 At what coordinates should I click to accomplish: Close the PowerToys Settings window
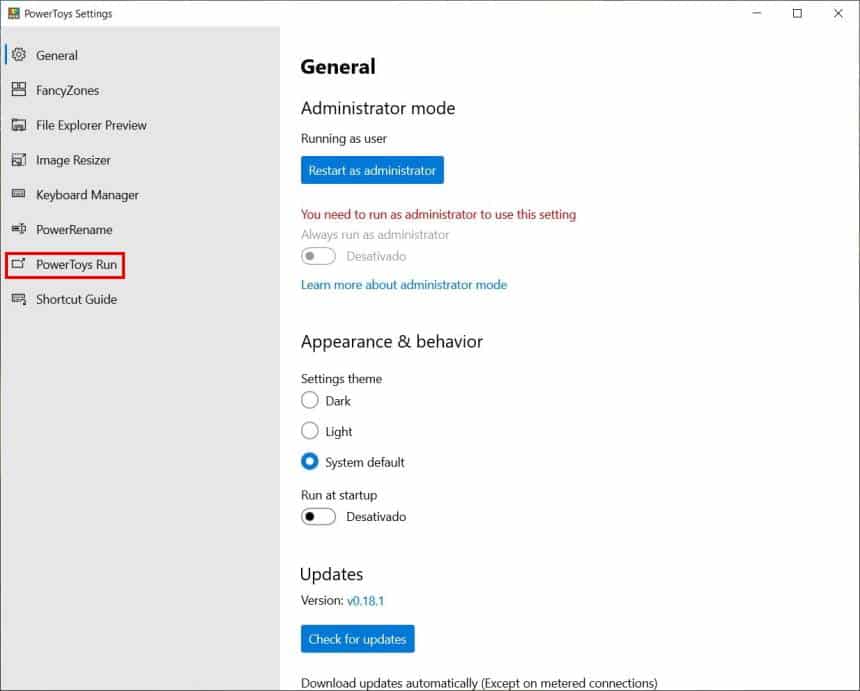tap(838, 13)
